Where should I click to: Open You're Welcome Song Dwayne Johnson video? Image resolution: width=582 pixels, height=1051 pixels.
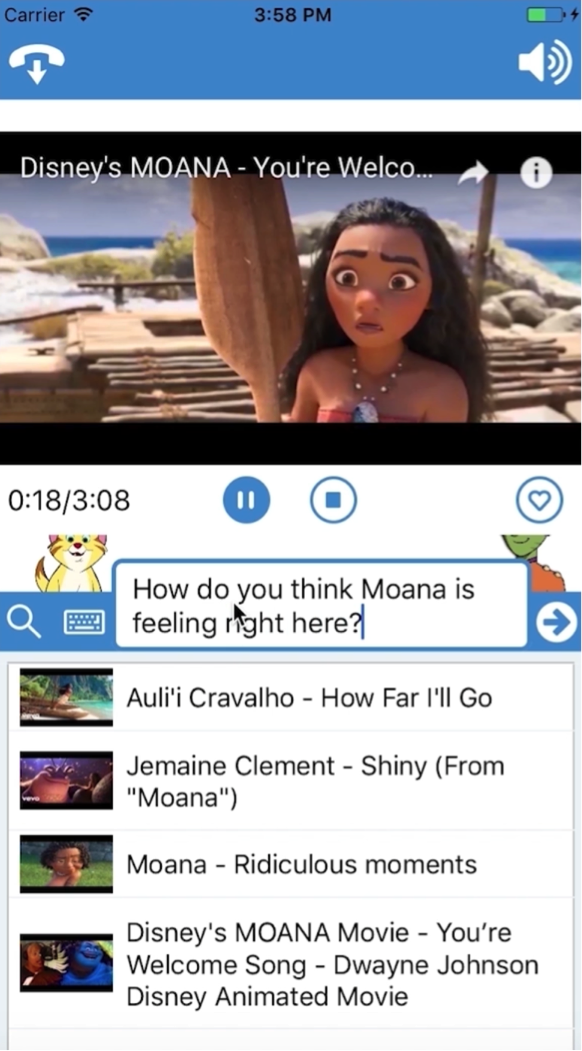tap(291, 963)
